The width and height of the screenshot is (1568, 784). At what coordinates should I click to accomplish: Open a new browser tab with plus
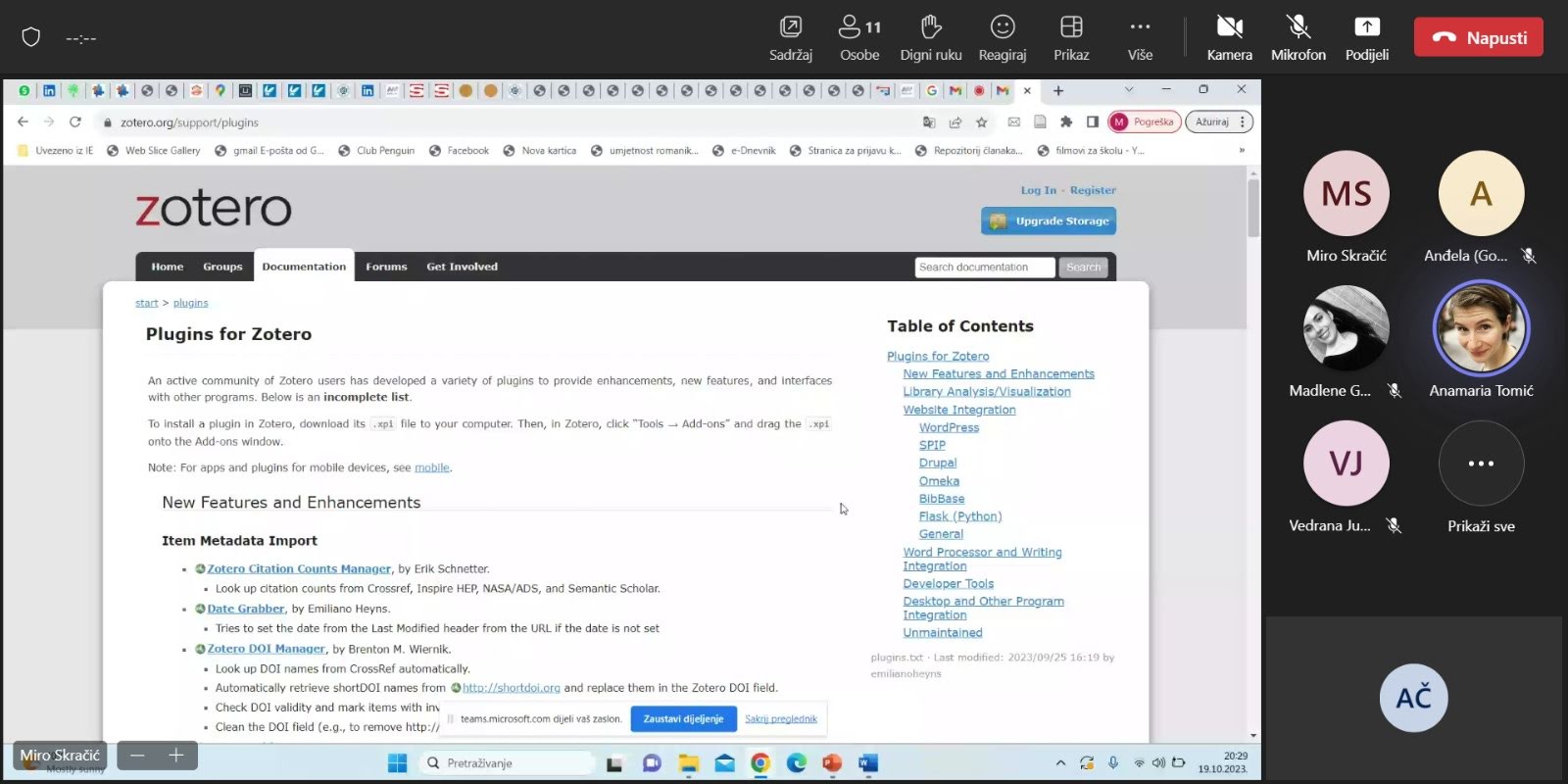[1058, 91]
